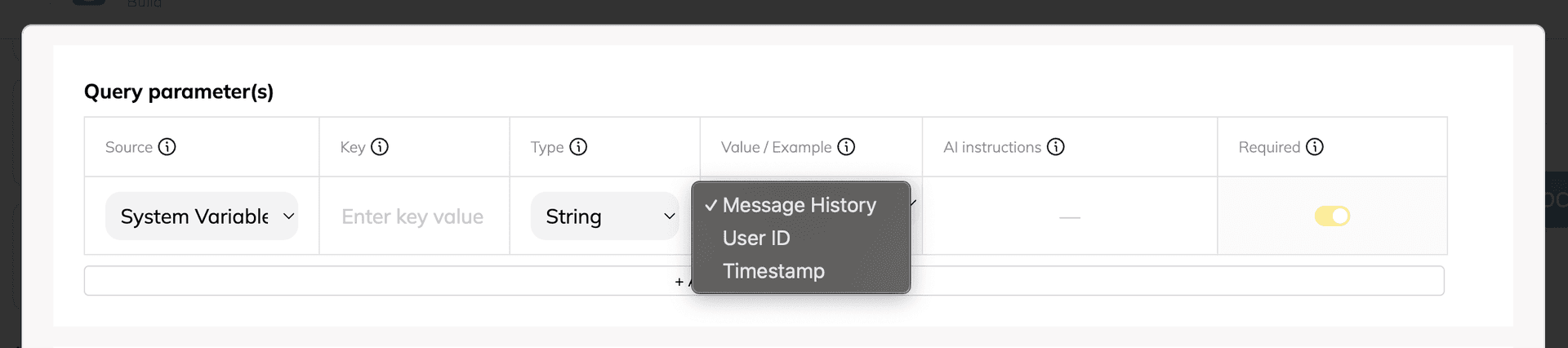
Task: Click the Required column header label
Action: coord(1269,147)
